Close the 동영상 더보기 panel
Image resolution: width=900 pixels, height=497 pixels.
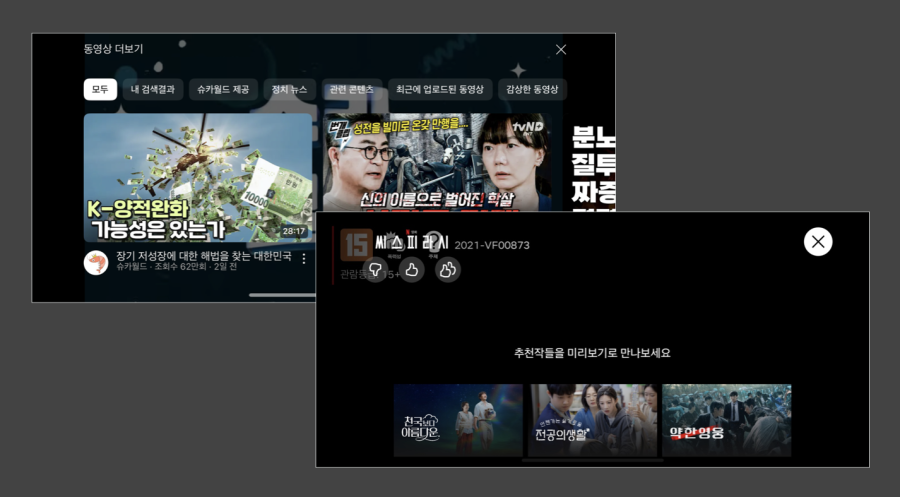[561, 49]
